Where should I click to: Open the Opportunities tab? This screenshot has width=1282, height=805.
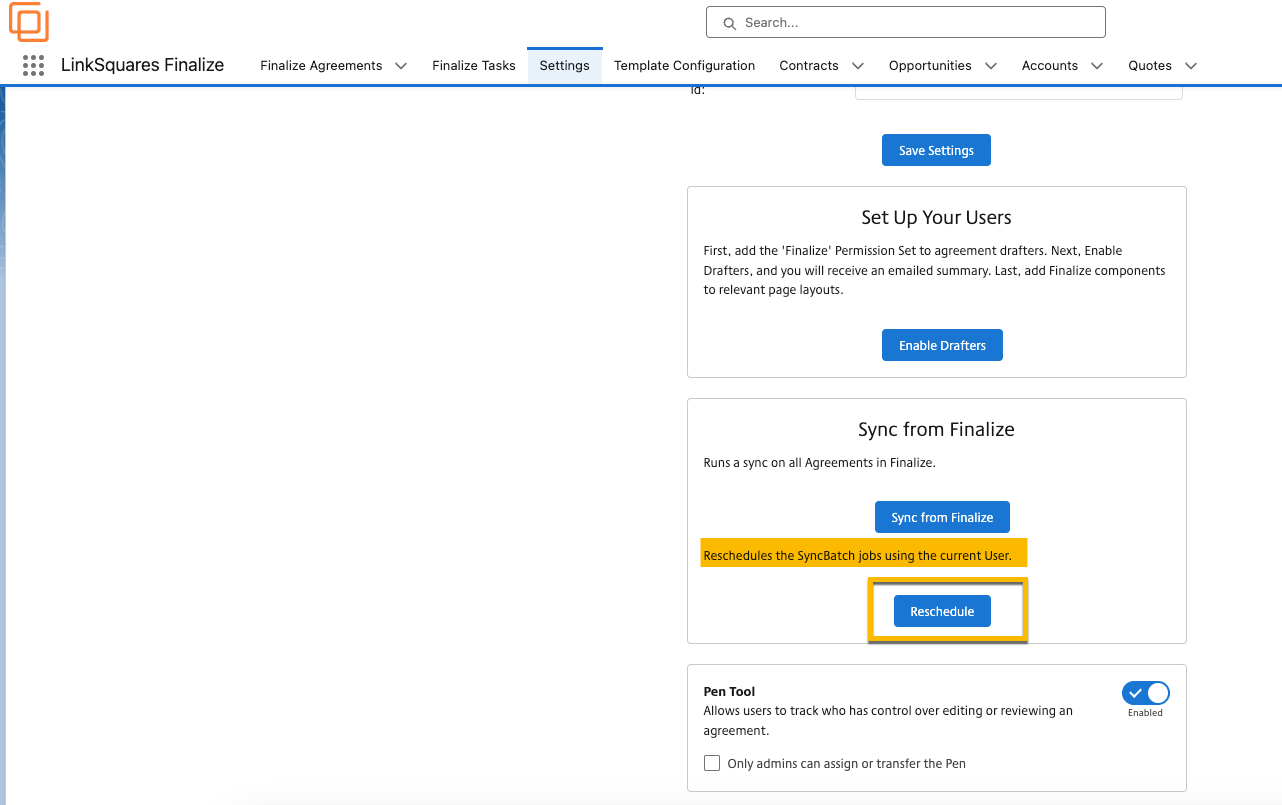(930, 65)
